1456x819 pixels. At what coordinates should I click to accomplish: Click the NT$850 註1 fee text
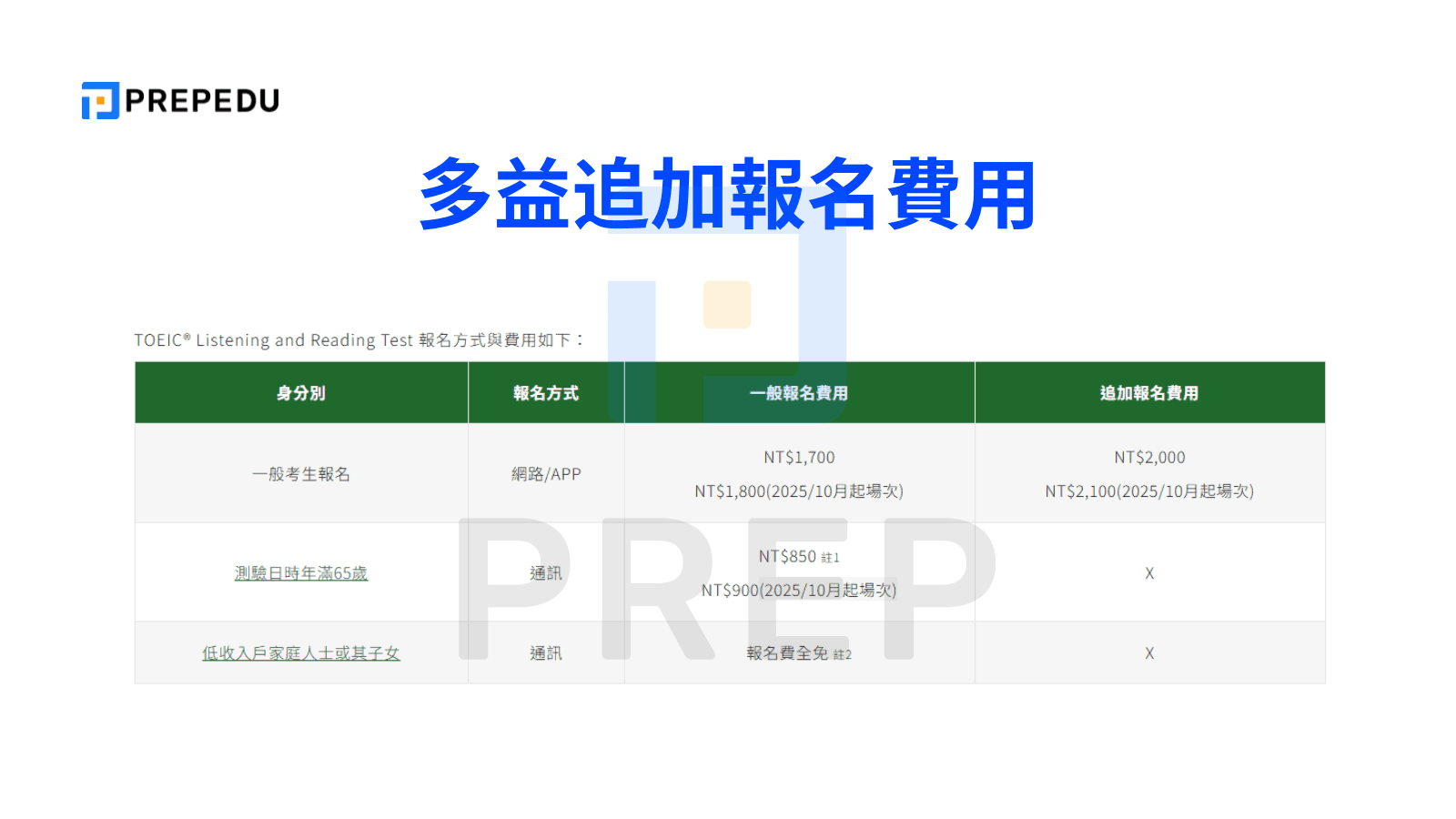point(797,555)
